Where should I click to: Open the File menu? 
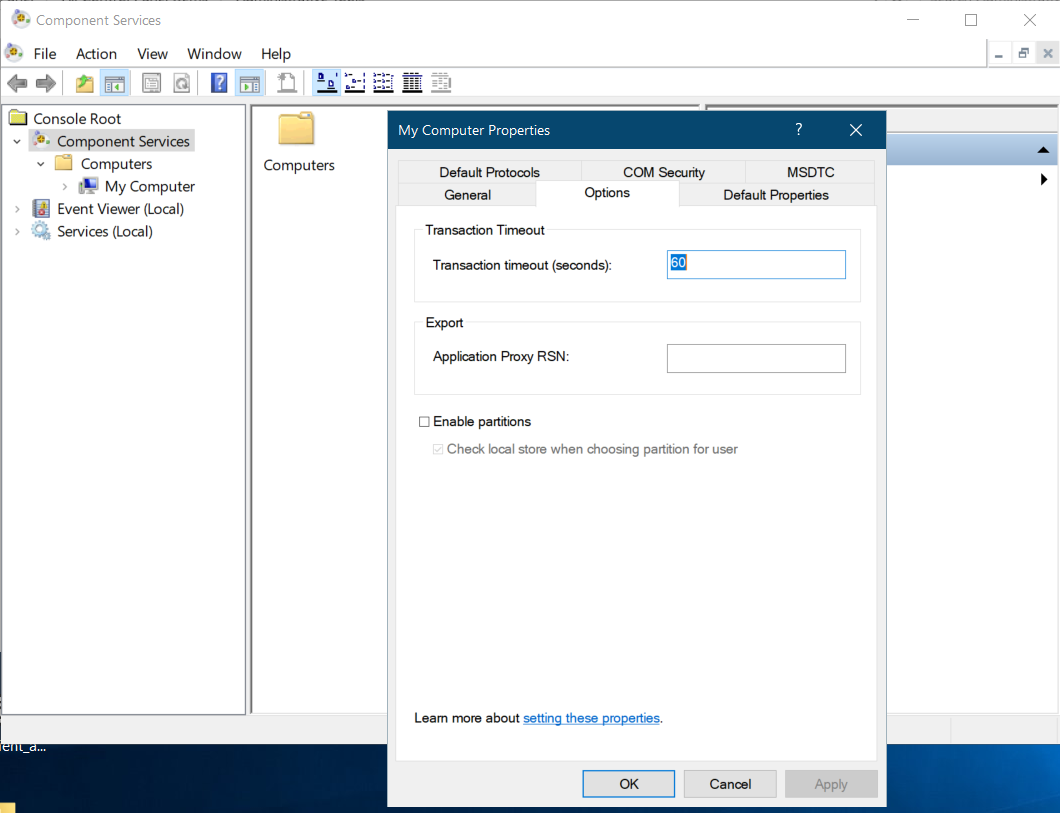(45, 53)
